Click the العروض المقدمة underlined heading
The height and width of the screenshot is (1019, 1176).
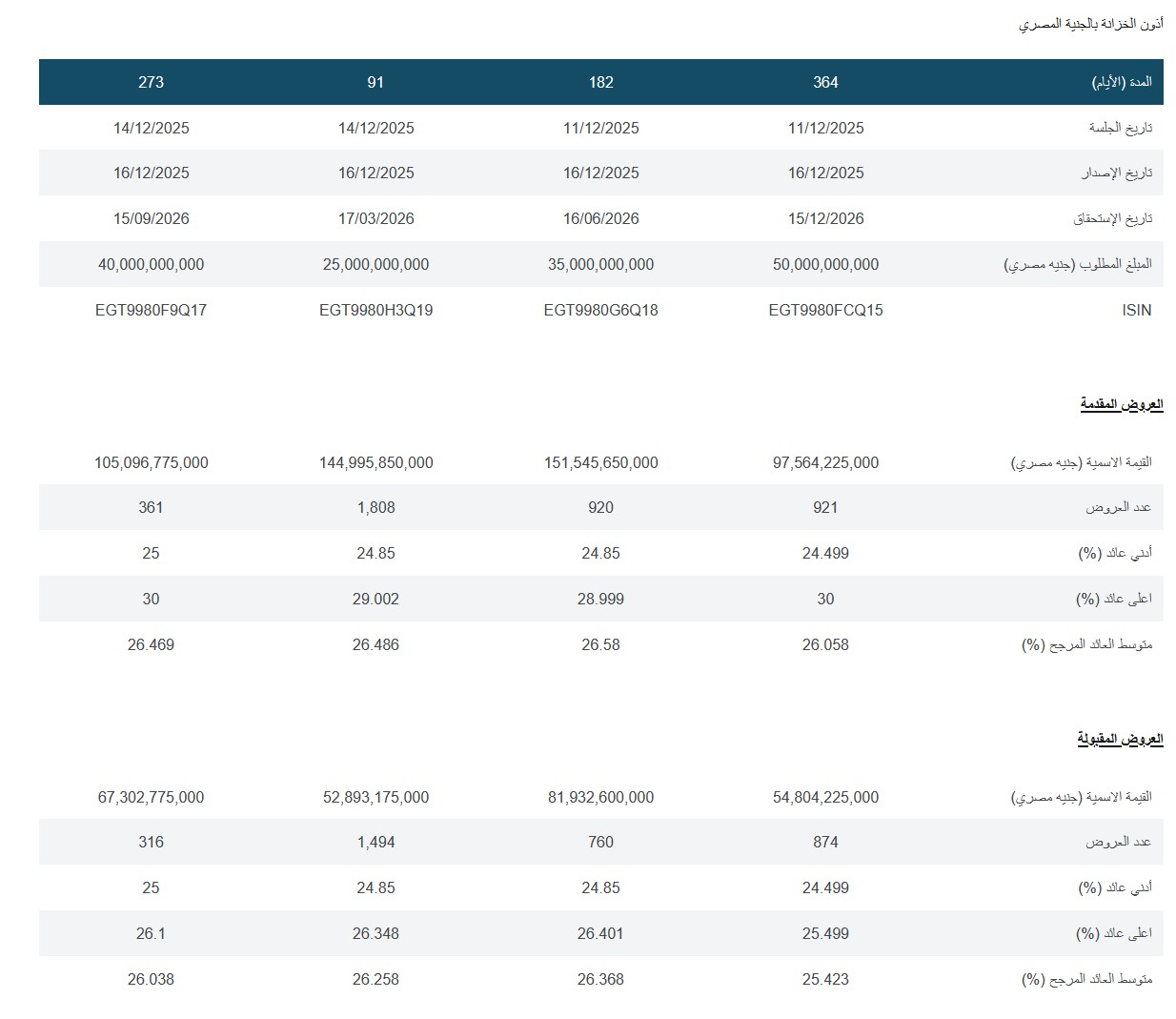[x=1121, y=404]
